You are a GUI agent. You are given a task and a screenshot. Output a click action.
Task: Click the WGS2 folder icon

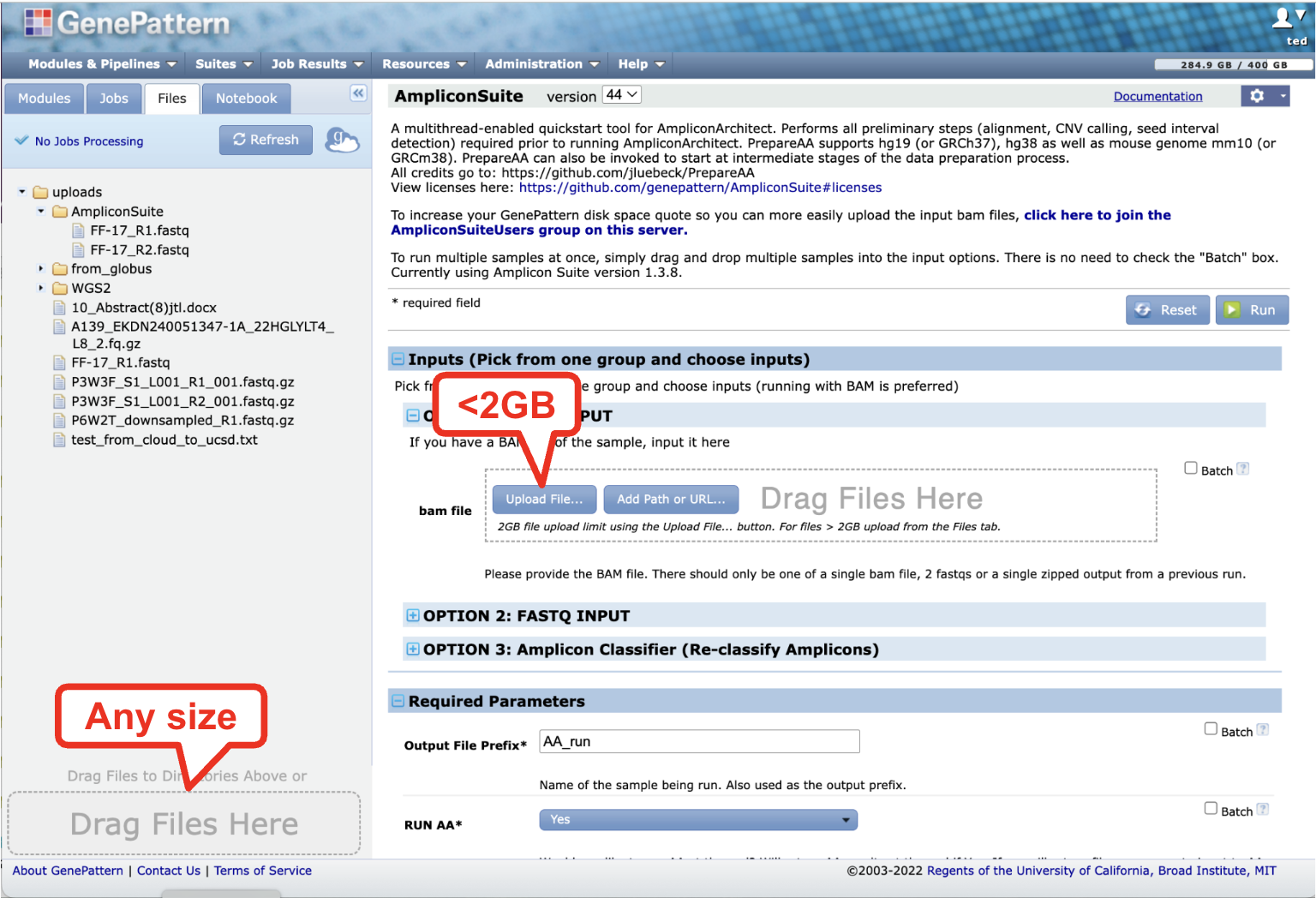click(x=60, y=288)
